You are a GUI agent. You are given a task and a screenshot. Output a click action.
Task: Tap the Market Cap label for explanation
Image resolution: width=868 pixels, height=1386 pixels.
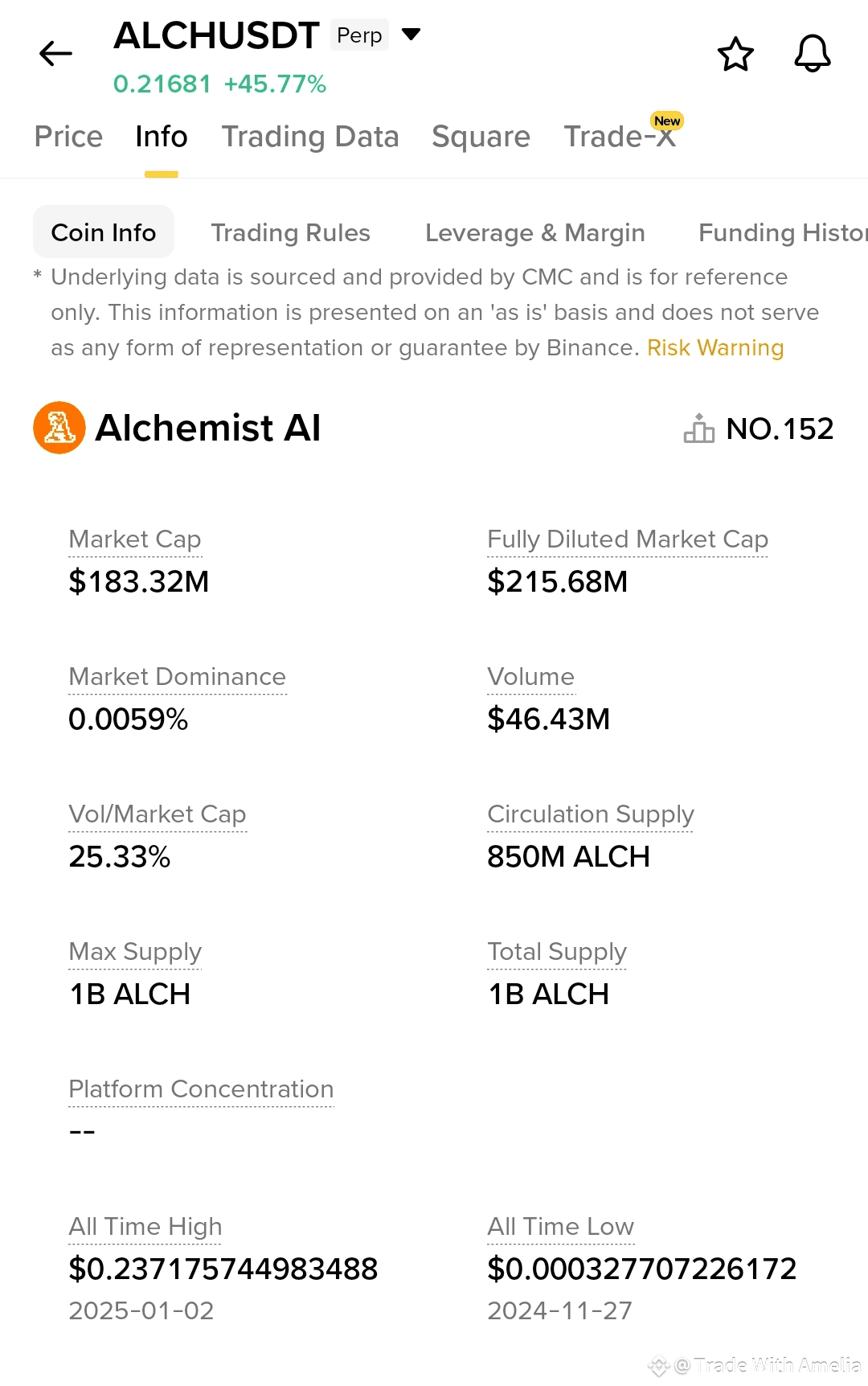(135, 539)
